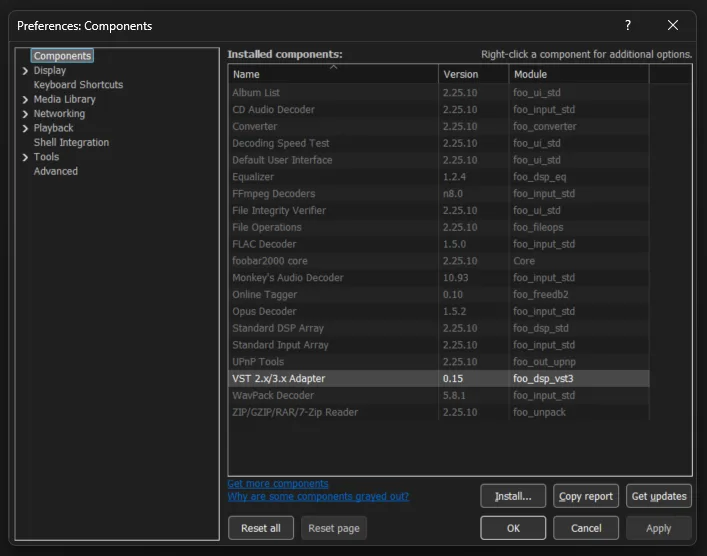Select the Equalizer component row
707x556 pixels.
click(439, 177)
